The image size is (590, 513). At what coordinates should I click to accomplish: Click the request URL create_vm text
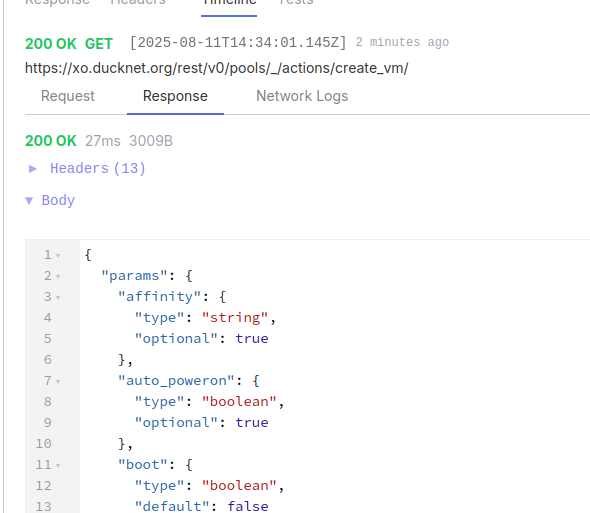tap(216, 69)
